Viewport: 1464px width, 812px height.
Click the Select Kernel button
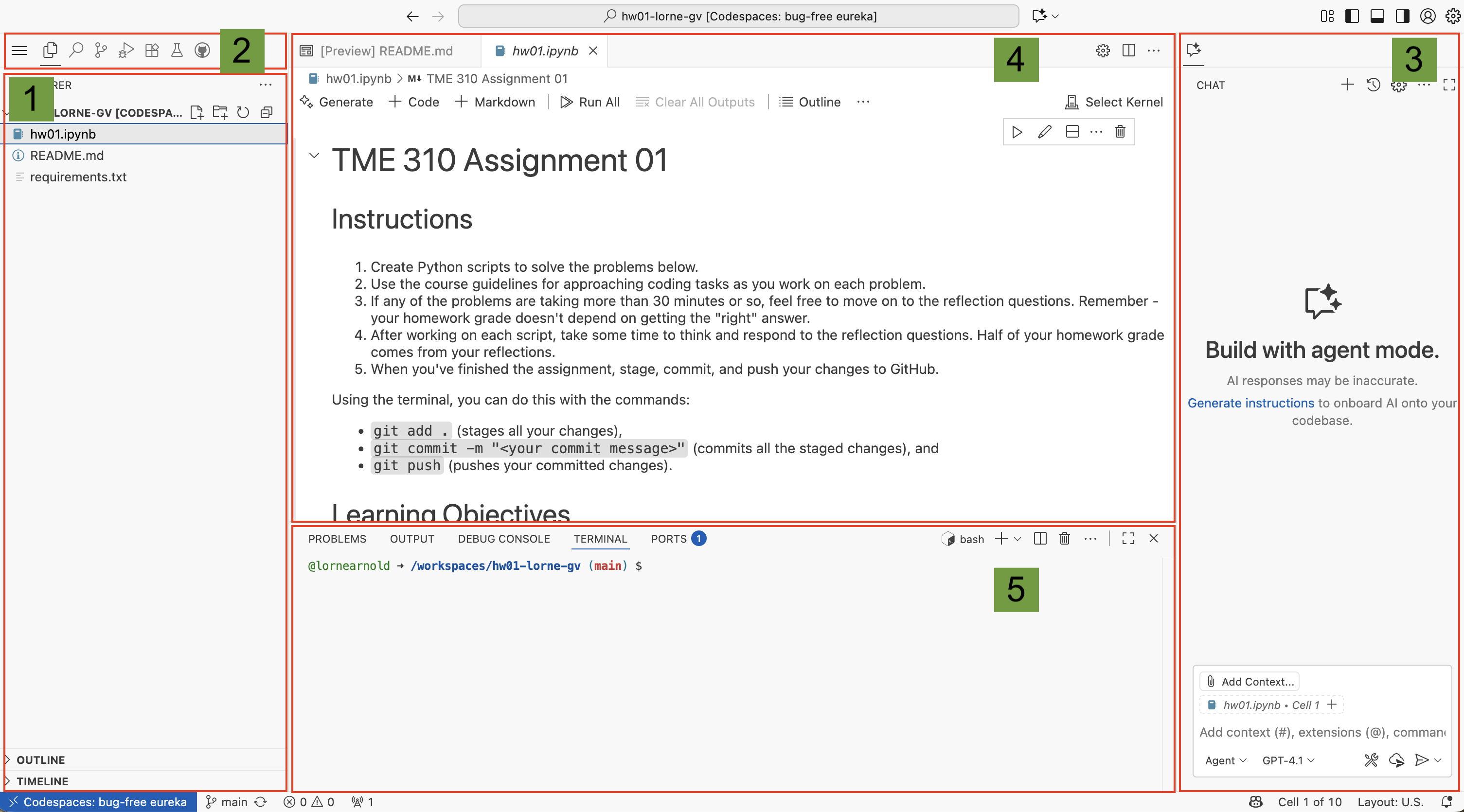pyautogui.click(x=1114, y=102)
